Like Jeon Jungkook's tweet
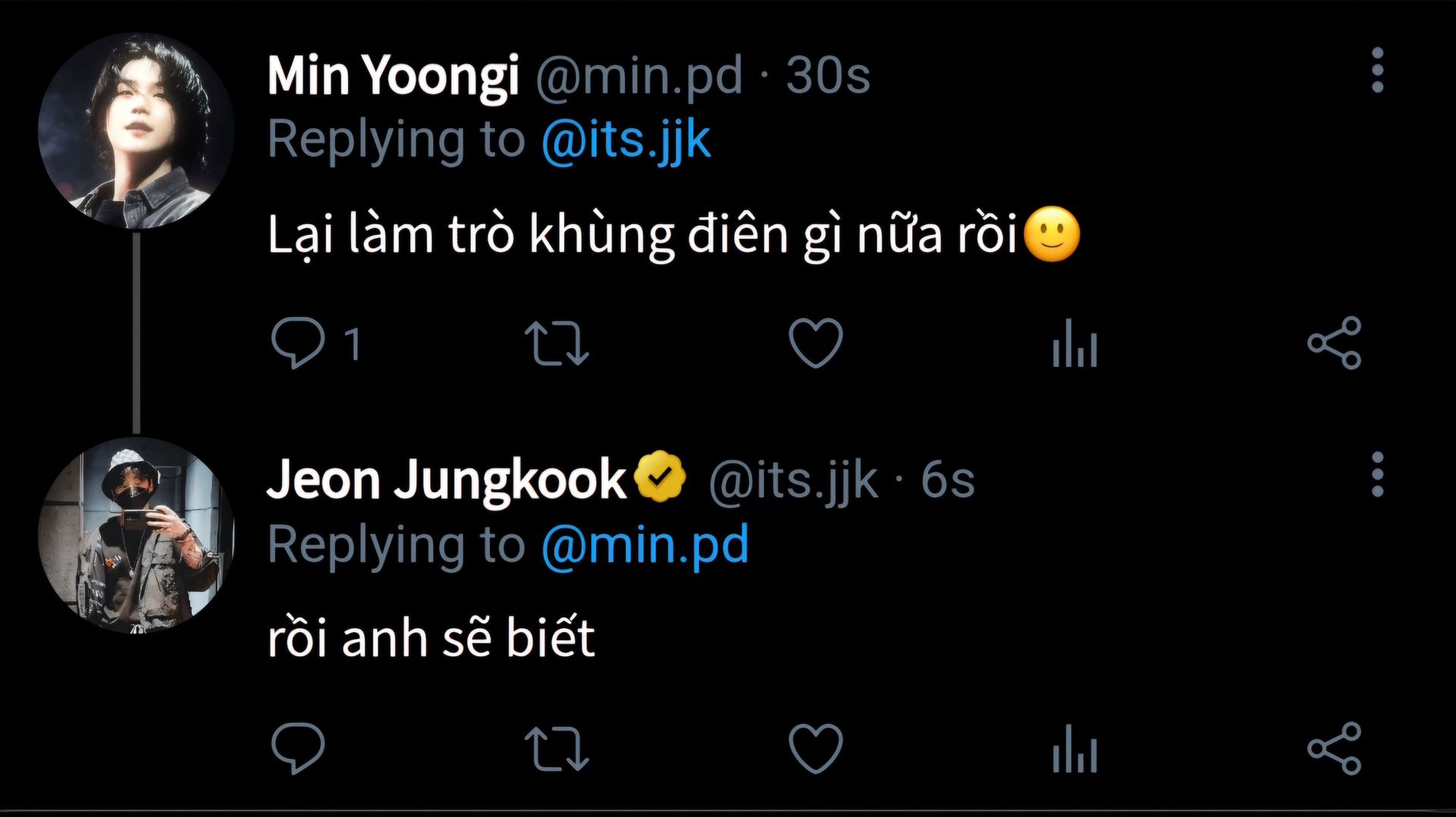This screenshot has width=1456, height=817. [x=815, y=749]
